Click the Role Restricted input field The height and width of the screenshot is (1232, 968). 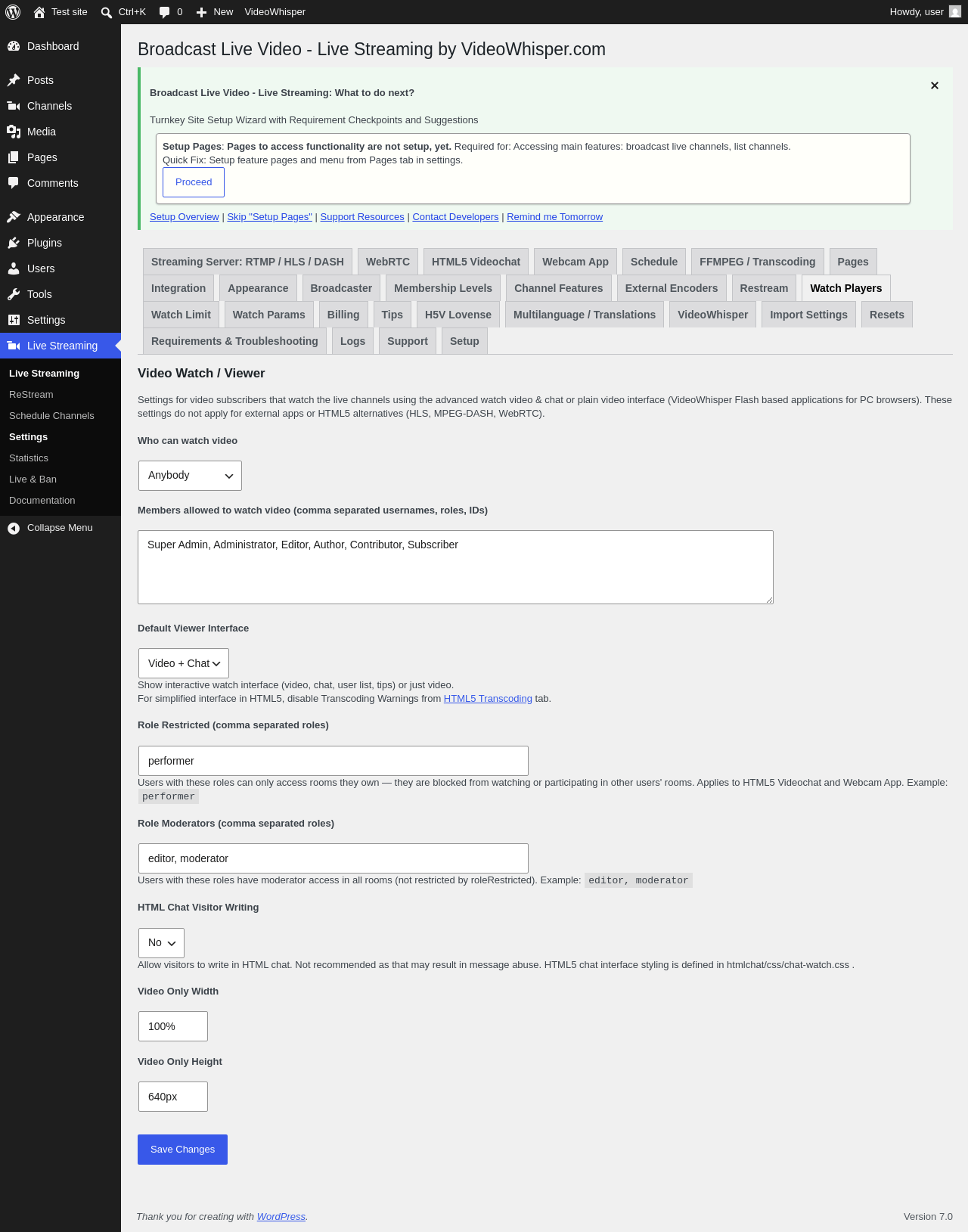click(334, 761)
